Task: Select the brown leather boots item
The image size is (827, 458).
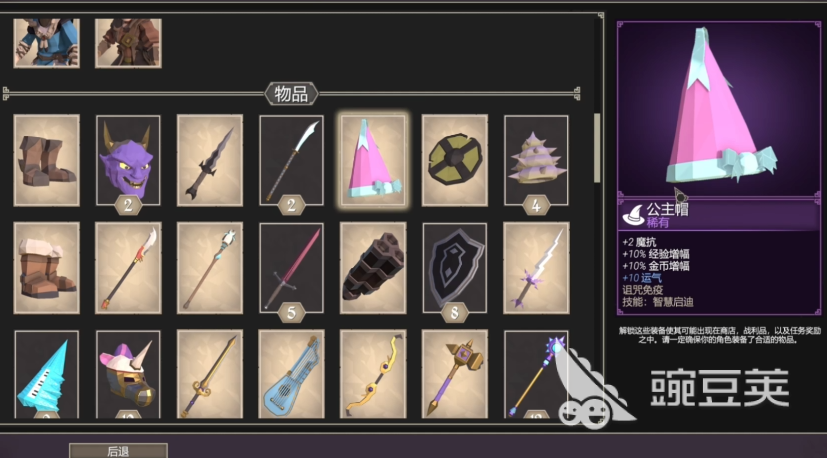Action: pyautogui.click(x=46, y=160)
